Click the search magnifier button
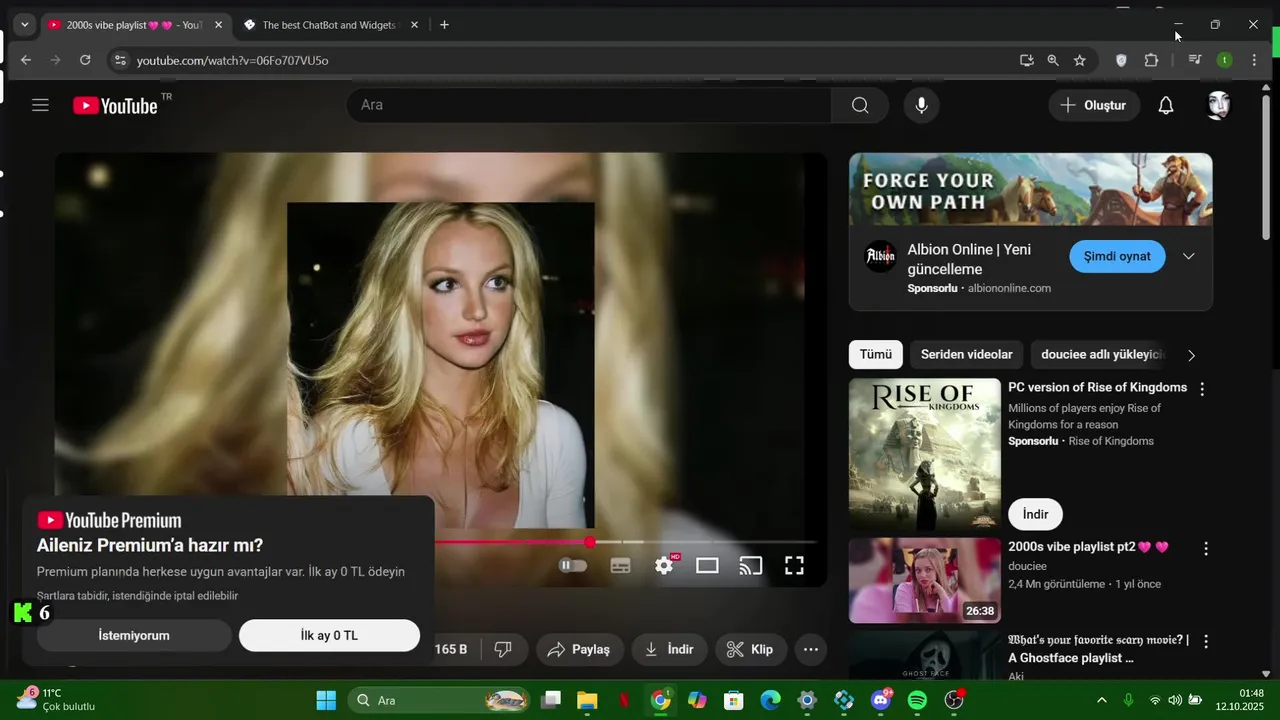The image size is (1280, 720). pos(860,105)
